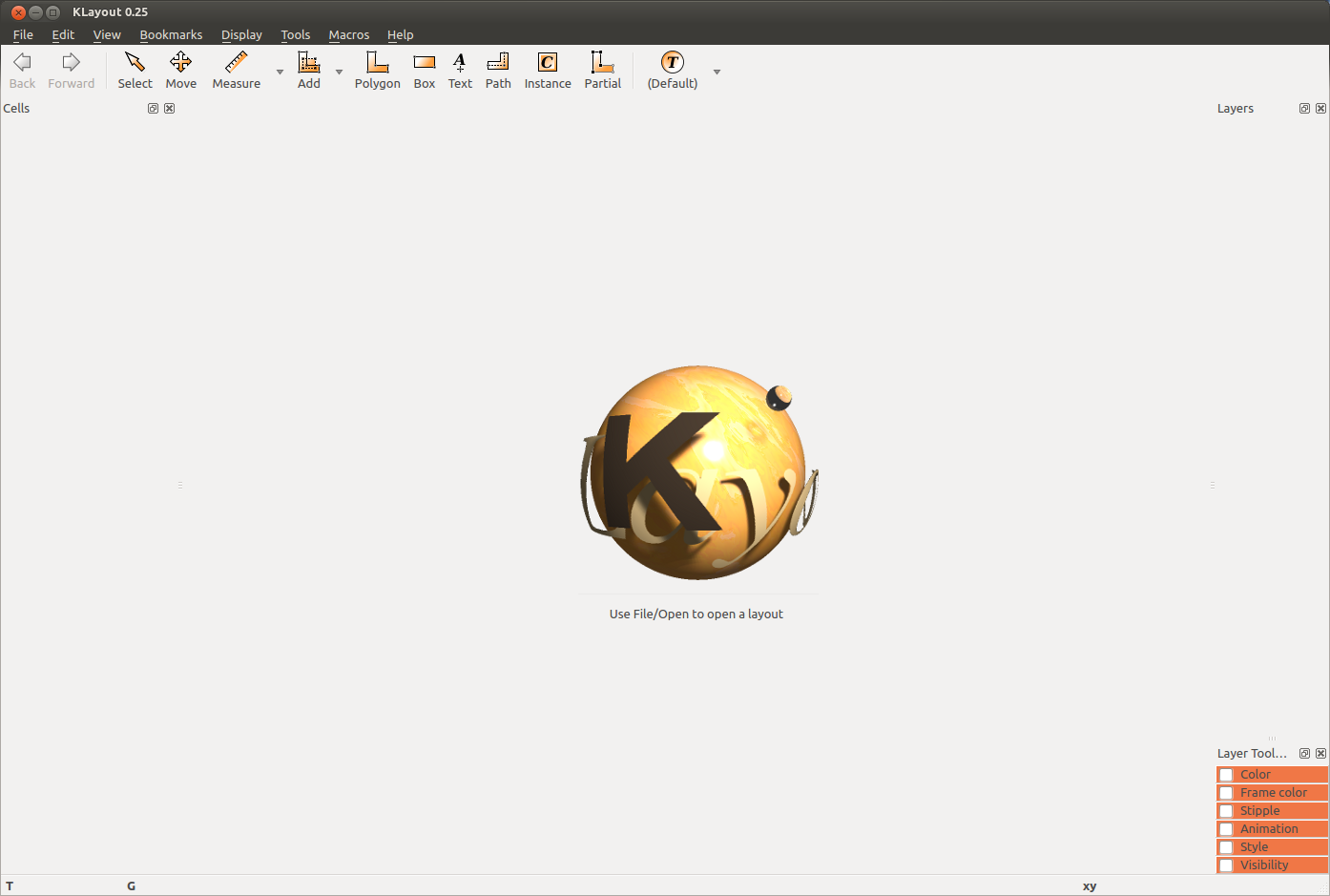This screenshot has height=896, width=1330.
Task: Select the Instance tool
Action: pos(548,71)
